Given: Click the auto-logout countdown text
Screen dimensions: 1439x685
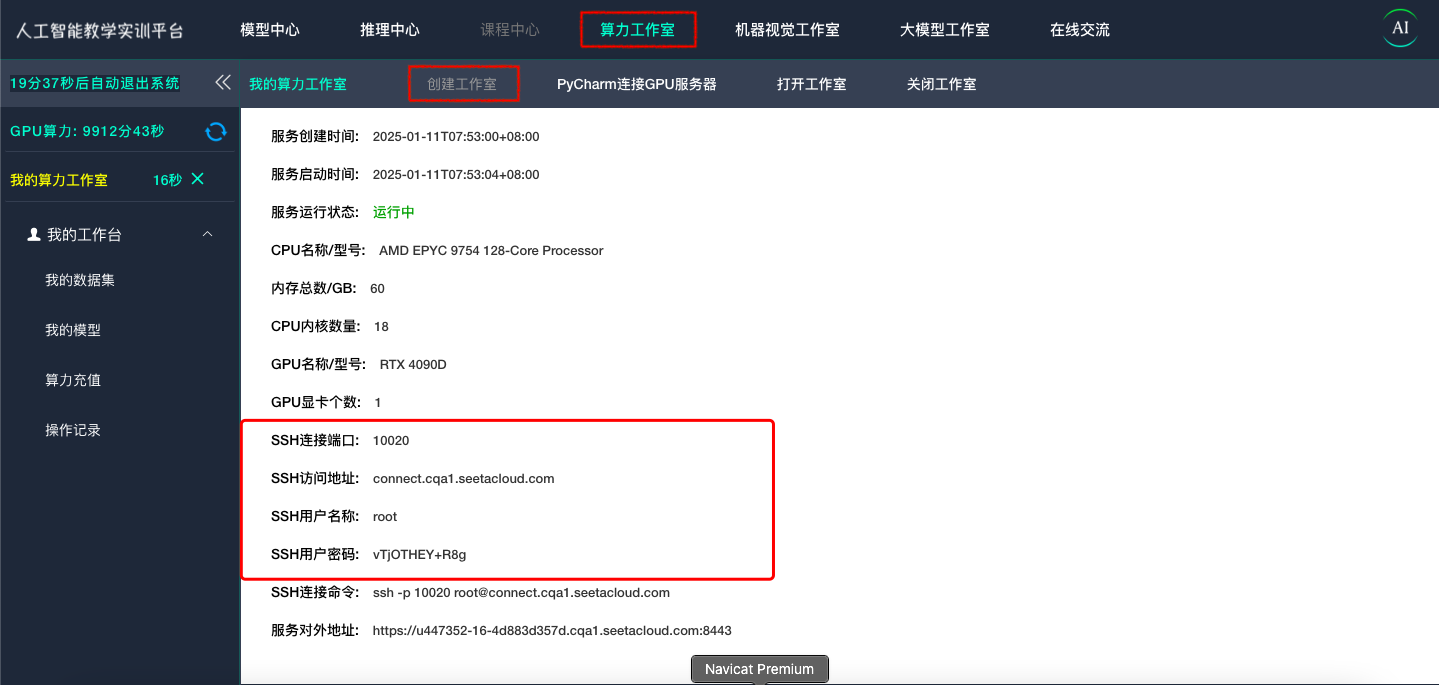Looking at the screenshot, I should 95,83.
